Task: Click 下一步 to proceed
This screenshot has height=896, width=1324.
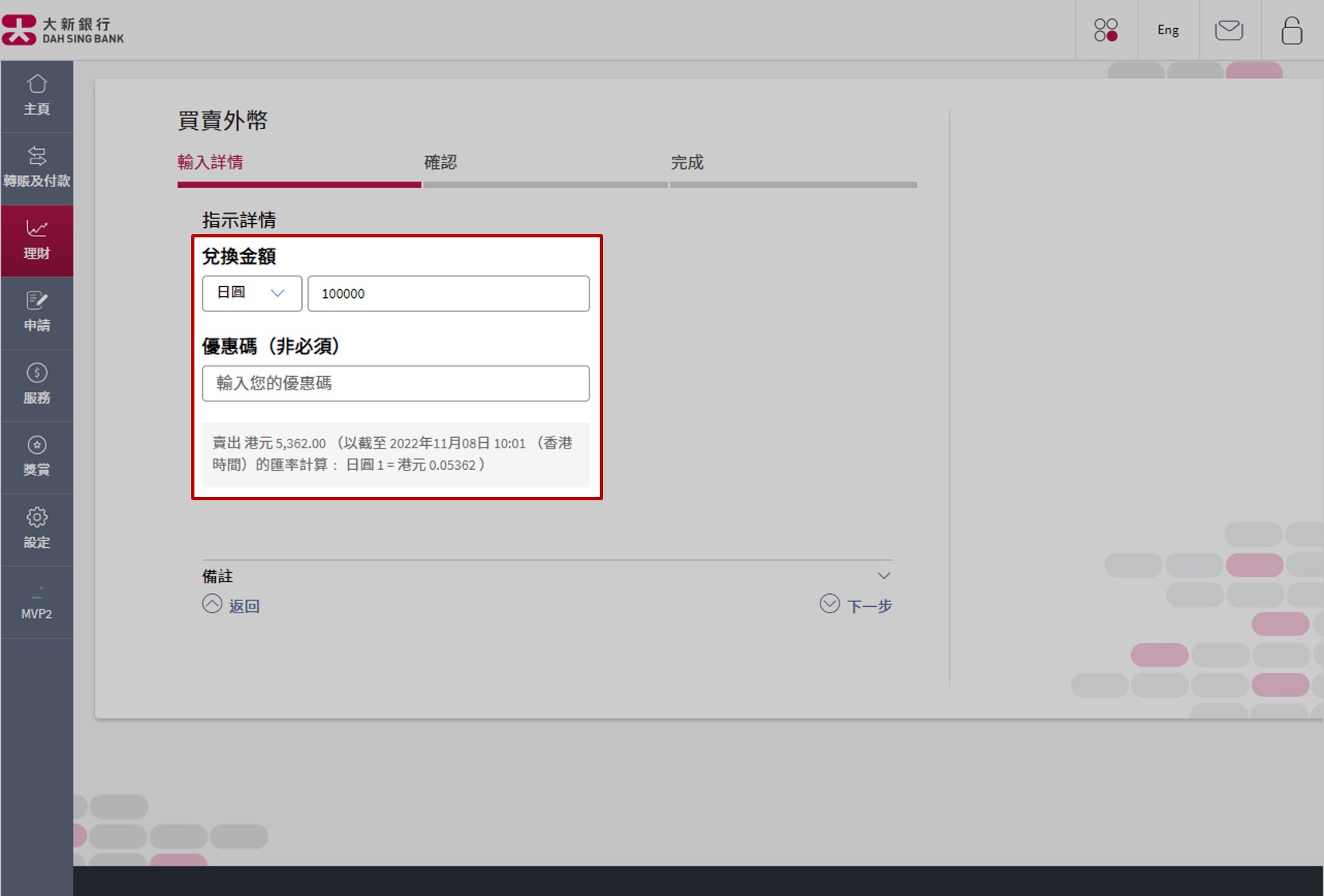Action: (856, 605)
